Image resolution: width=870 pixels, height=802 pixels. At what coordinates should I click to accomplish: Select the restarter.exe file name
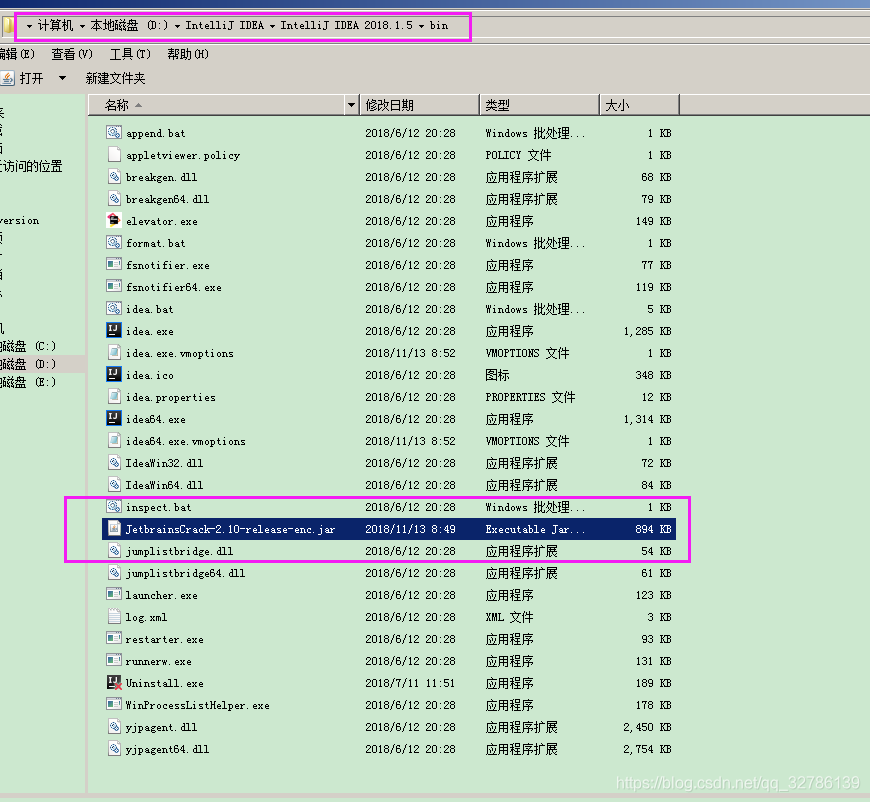pyautogui.click(x=164, y=639)
